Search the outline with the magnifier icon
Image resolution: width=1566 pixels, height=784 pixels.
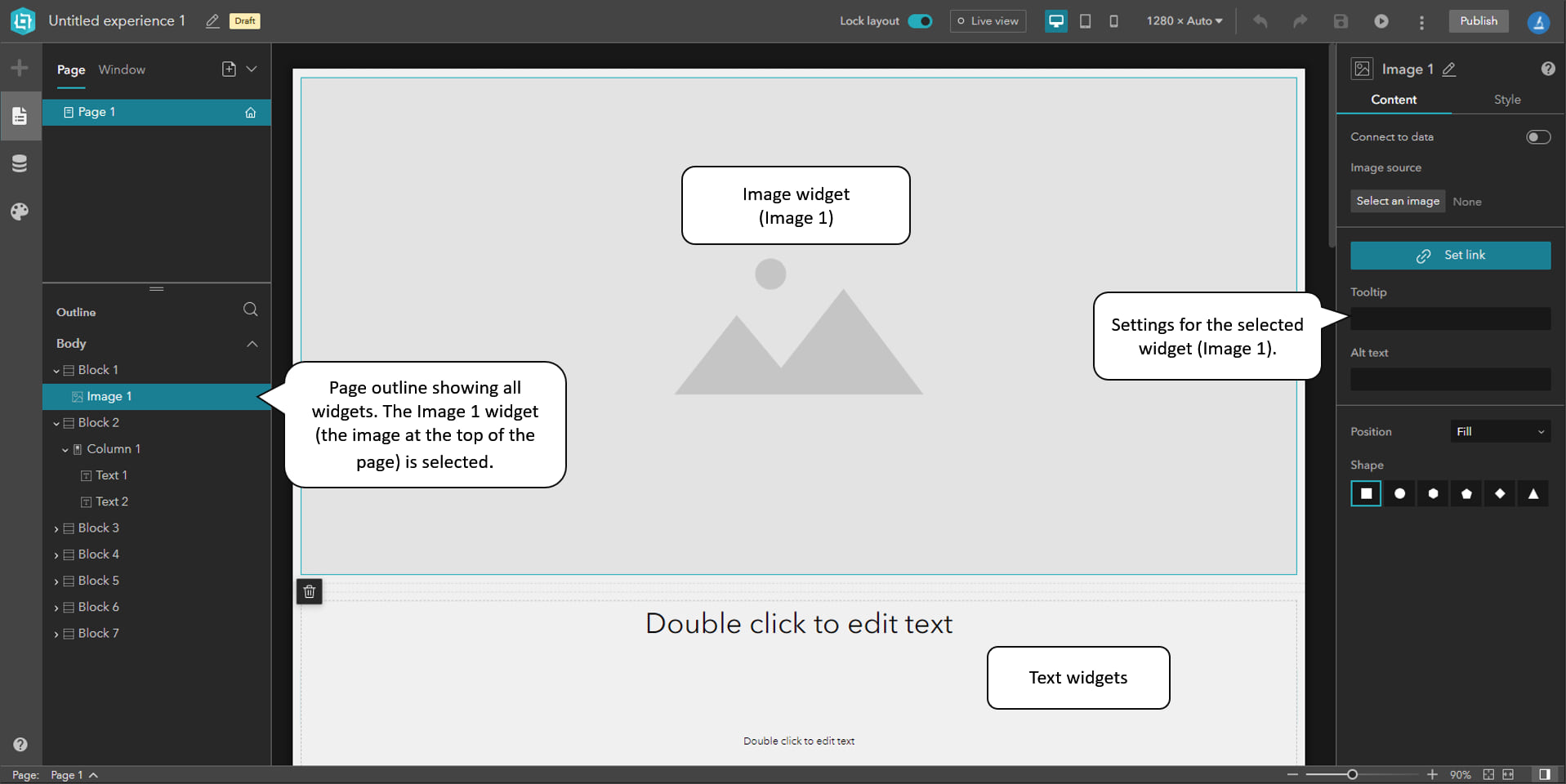click(x=251, y=310)
